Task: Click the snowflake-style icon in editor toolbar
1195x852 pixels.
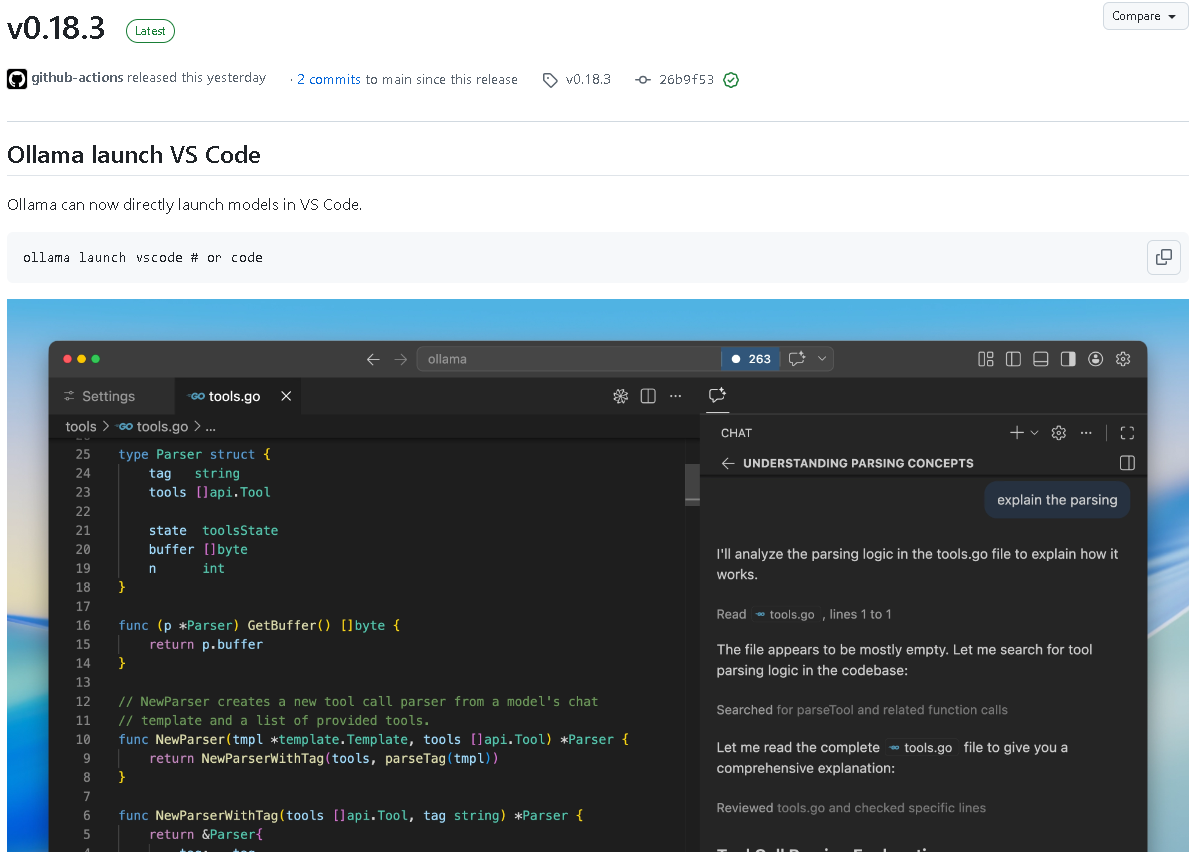Action: point(620,396)
